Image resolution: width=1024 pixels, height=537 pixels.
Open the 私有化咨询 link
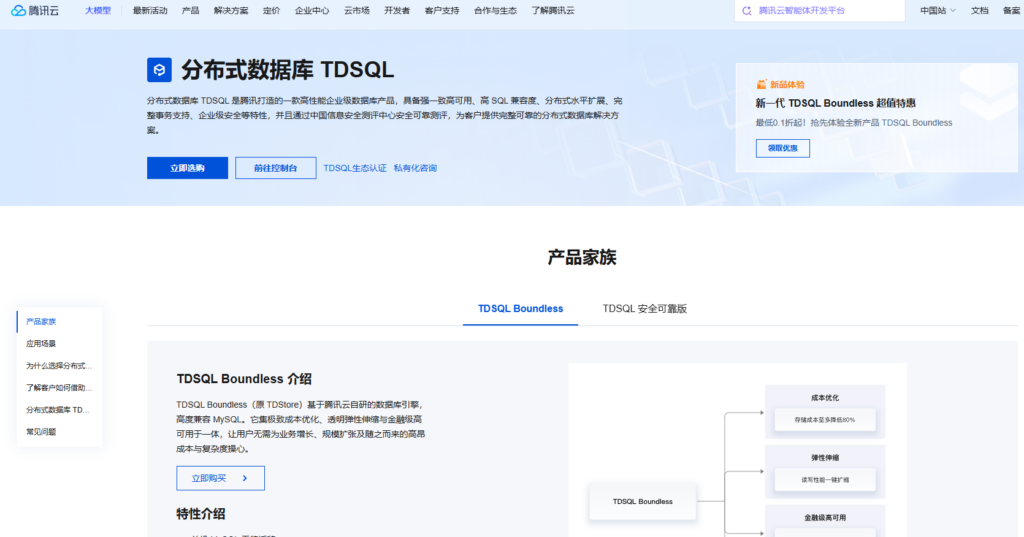(415, 168)
